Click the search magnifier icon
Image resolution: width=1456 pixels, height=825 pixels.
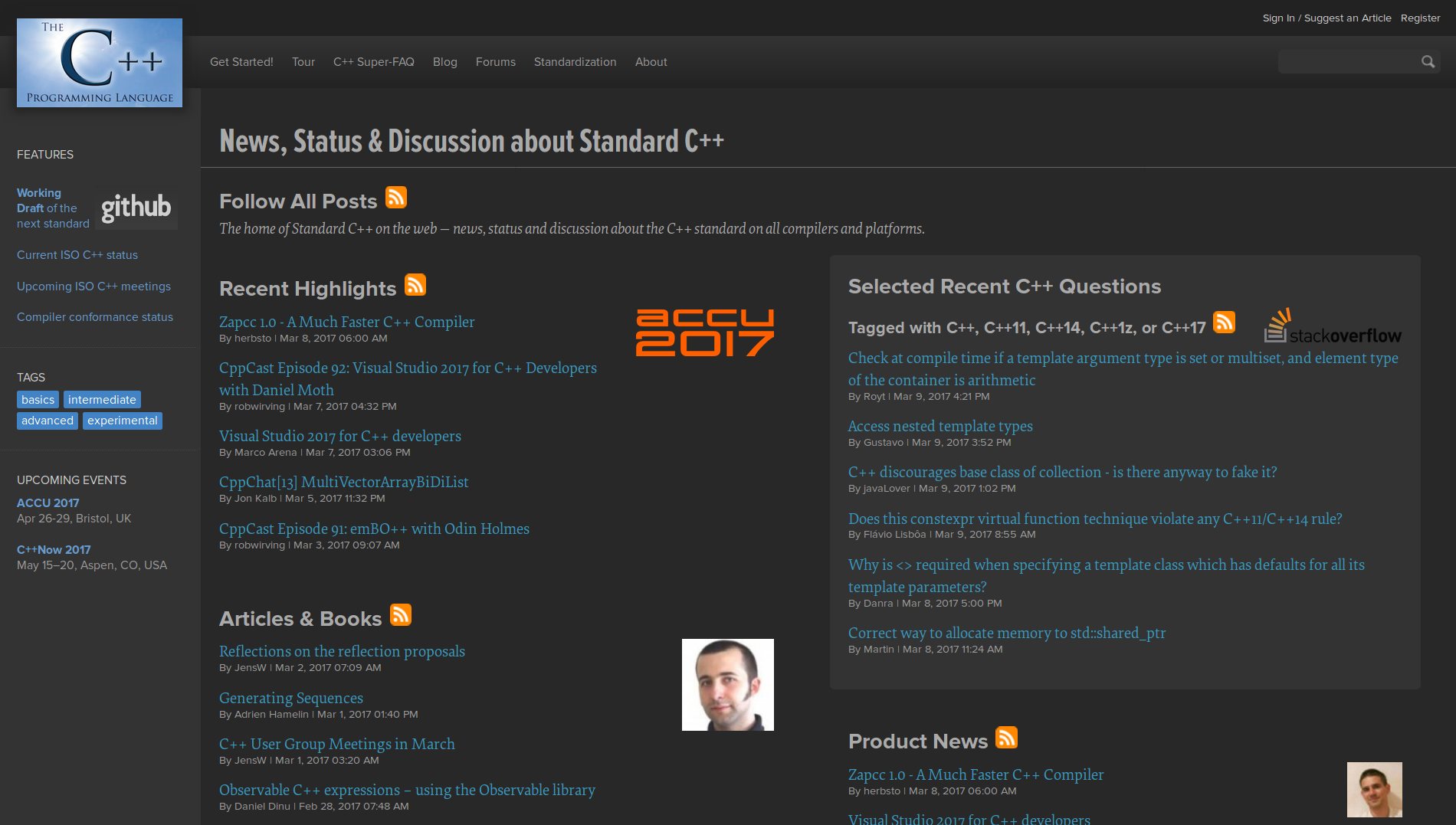[1428, 62]
